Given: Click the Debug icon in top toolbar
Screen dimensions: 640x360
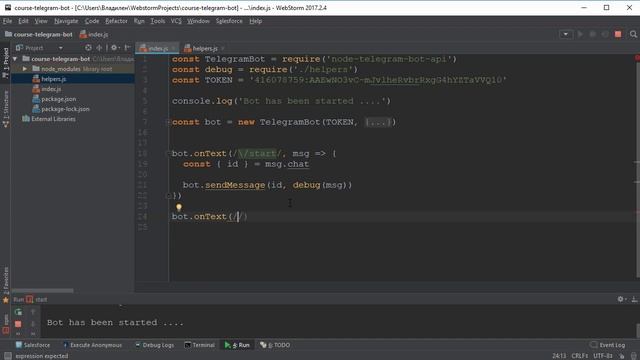Looking at the screenshot, I should click(592, 34).
